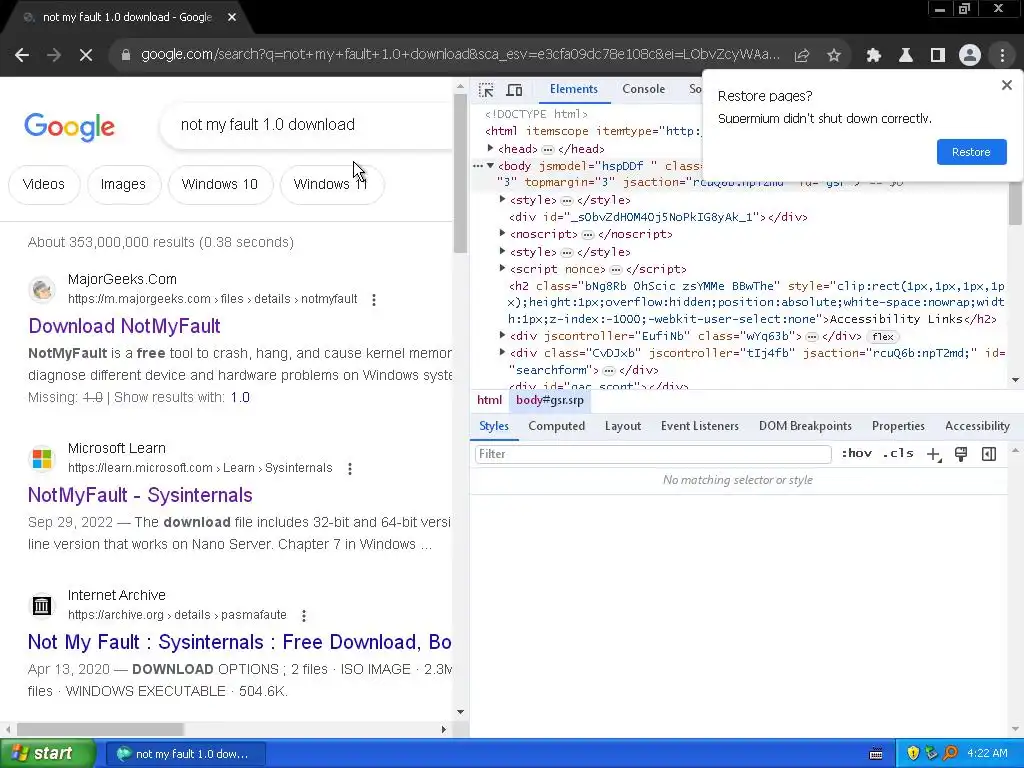
Task: Open the Layout tab
Action: (x=622, y=426)
